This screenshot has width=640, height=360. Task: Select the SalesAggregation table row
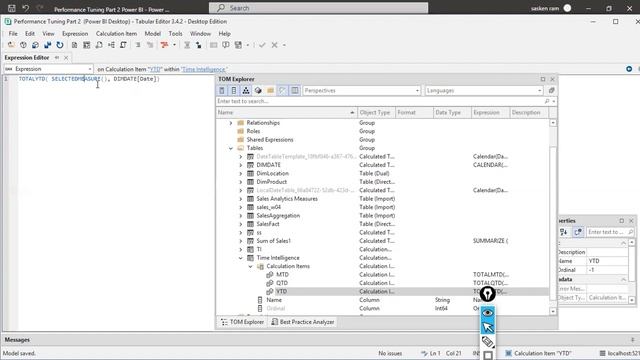(382, 216)
